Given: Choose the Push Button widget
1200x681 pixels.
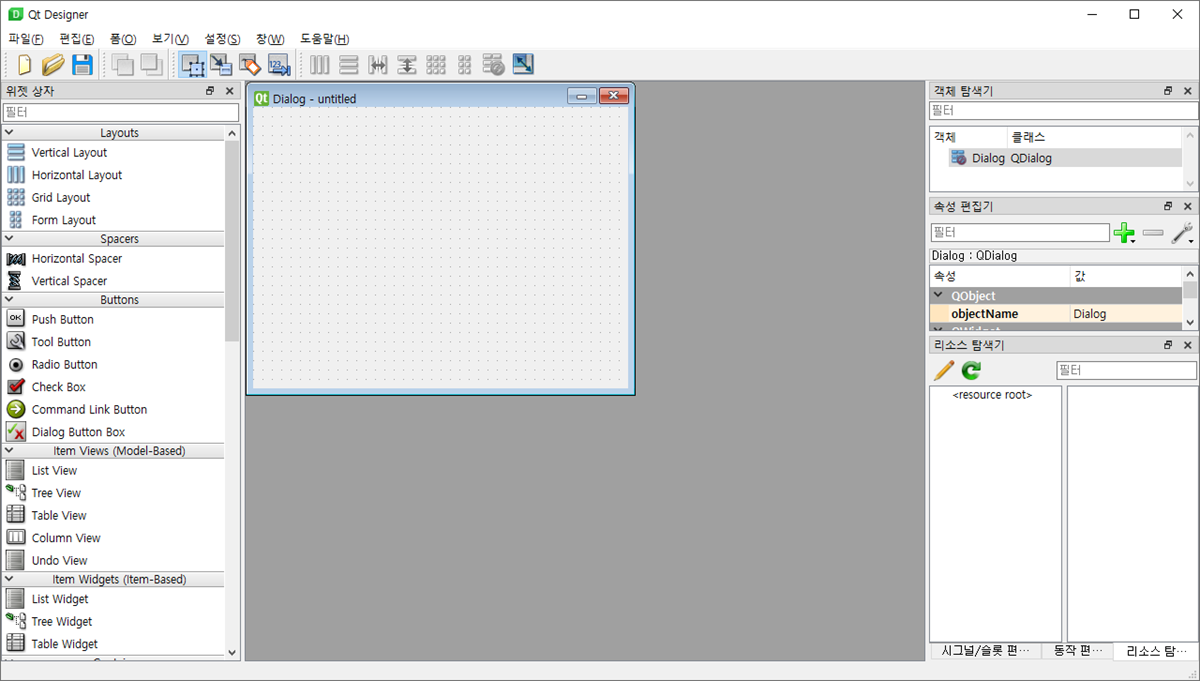Looking at the screenshot, I should click(63, 320).
